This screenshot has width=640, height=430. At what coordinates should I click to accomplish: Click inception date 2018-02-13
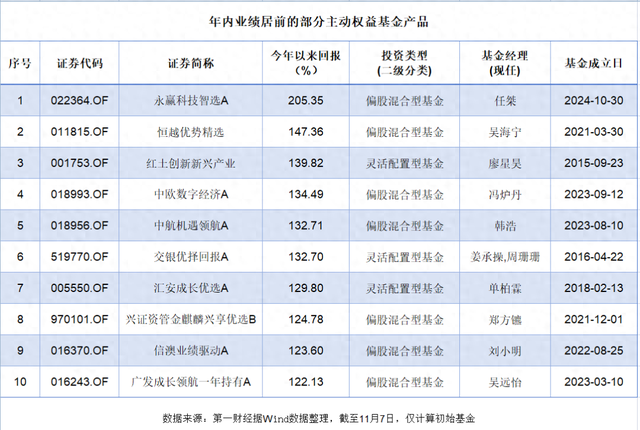tap(594, 288)
